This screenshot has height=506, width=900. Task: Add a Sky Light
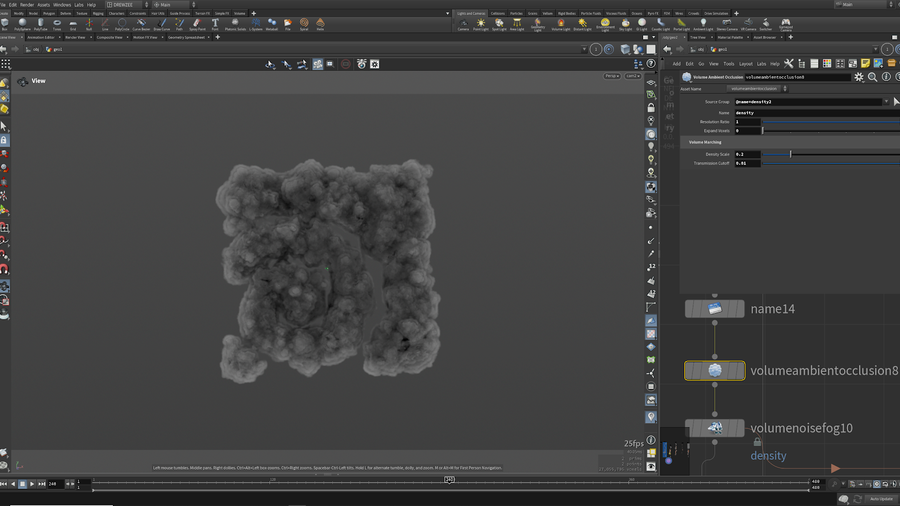[626, 24]
